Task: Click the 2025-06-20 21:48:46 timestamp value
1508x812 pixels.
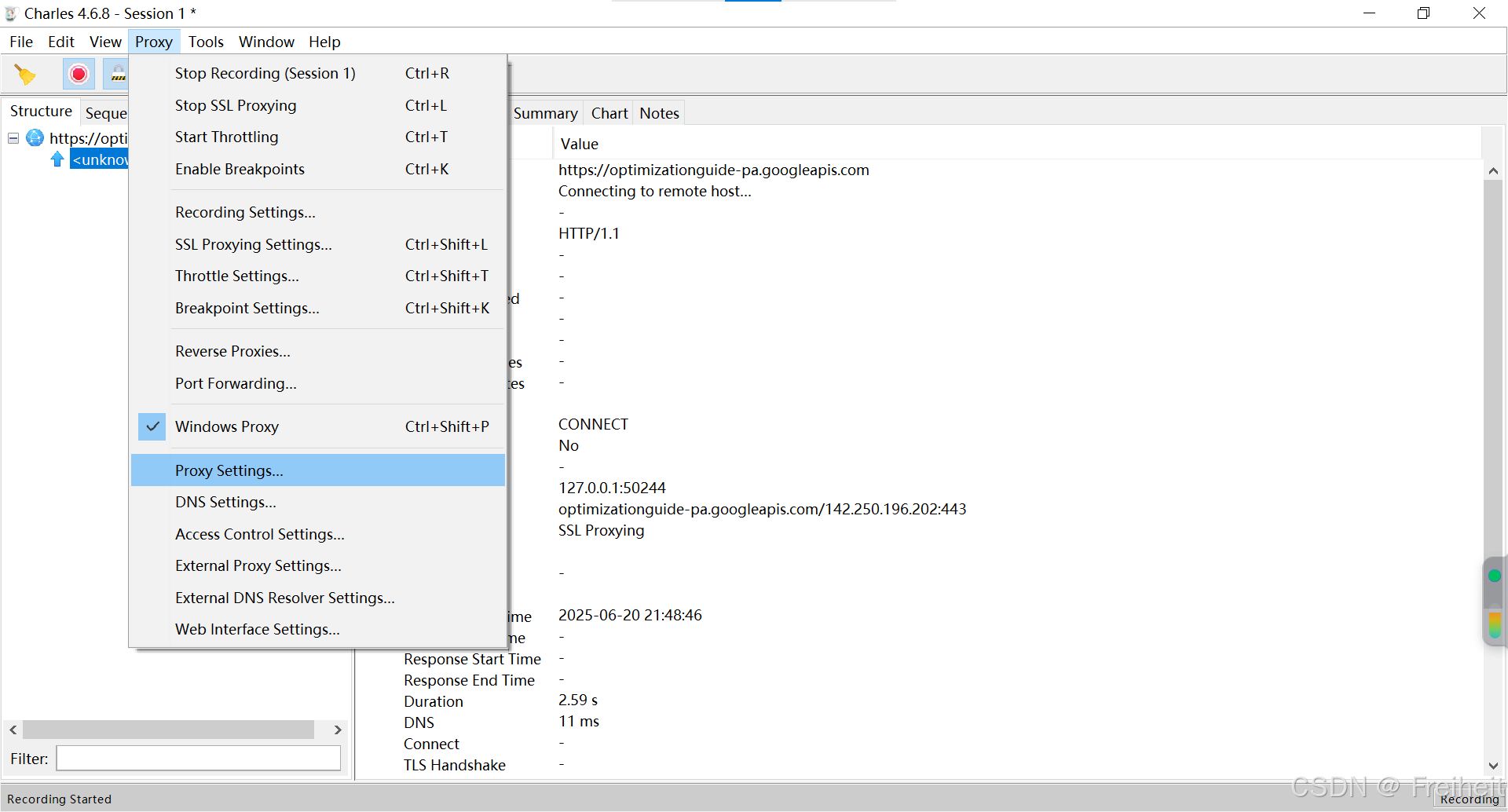Action: [630, 615]
